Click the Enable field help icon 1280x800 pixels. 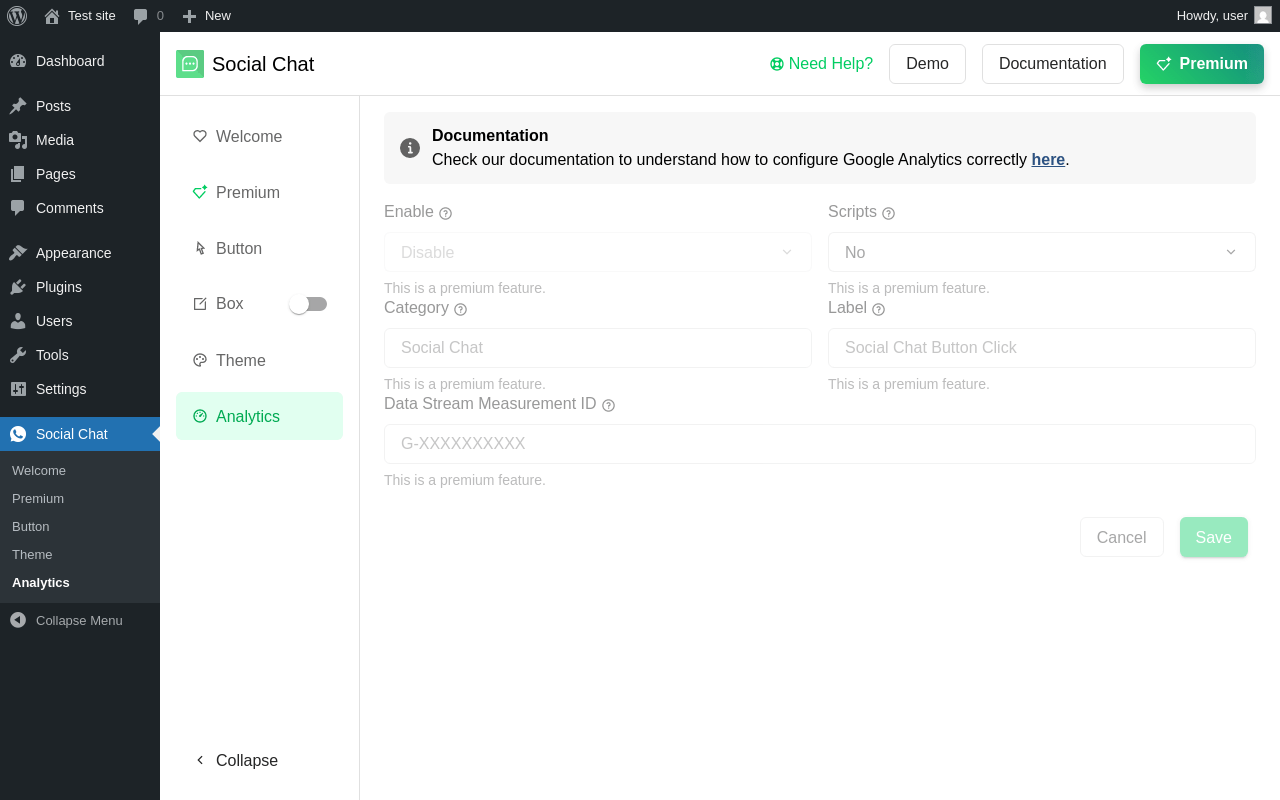tap(446, 213)
